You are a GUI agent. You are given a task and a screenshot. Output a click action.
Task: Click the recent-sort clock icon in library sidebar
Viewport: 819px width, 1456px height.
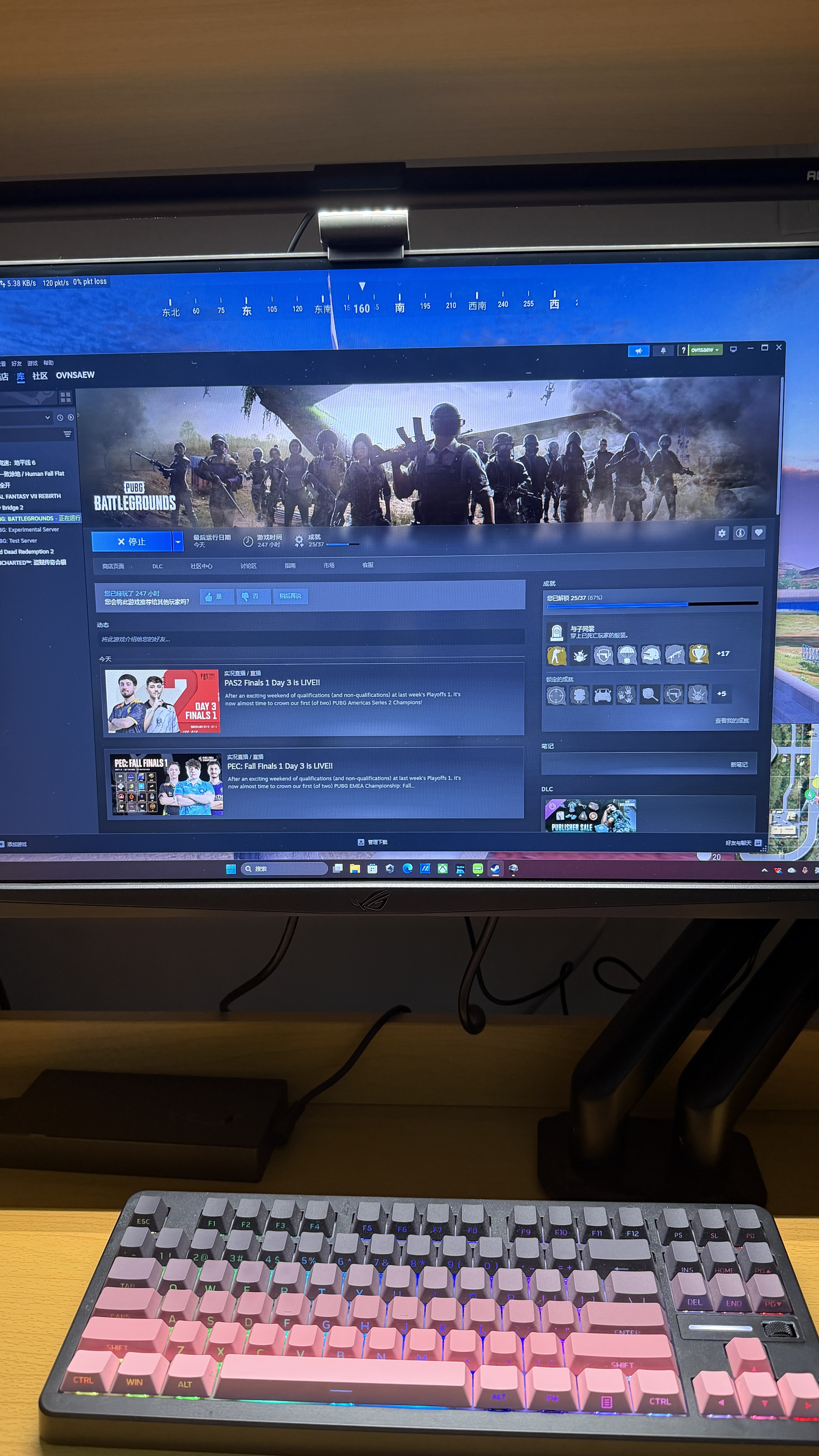coord(60,418)
